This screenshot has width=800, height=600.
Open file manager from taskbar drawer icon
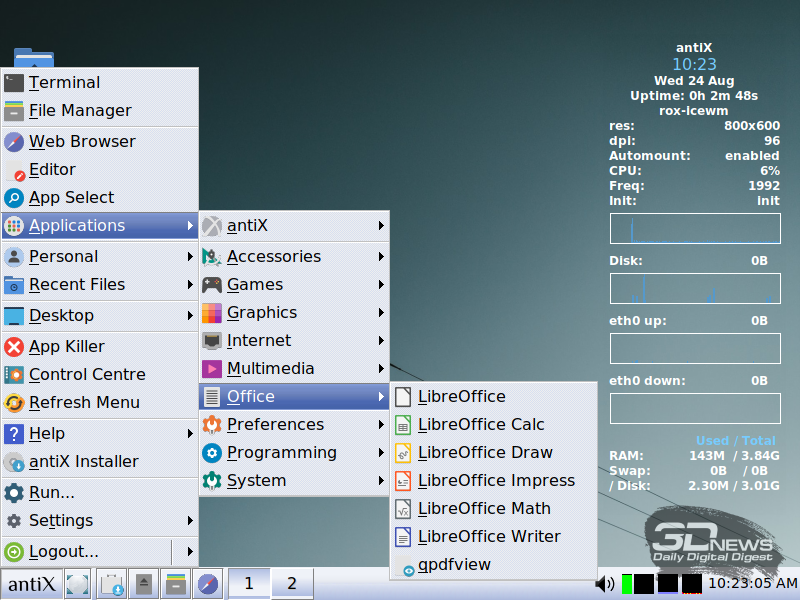coord(176,583)
